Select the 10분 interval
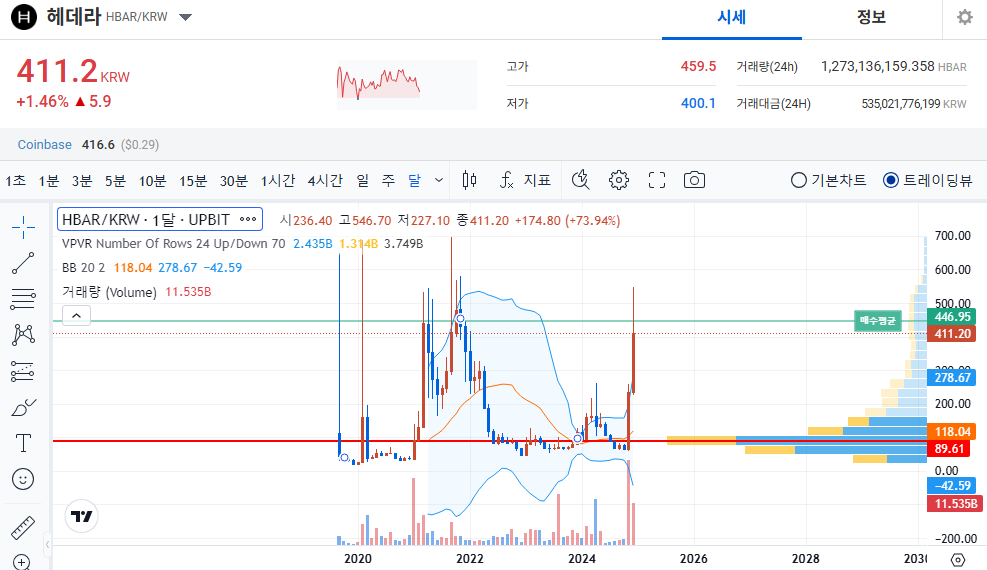The width and height of the screenshot is (987, 570). coord(152,181)
